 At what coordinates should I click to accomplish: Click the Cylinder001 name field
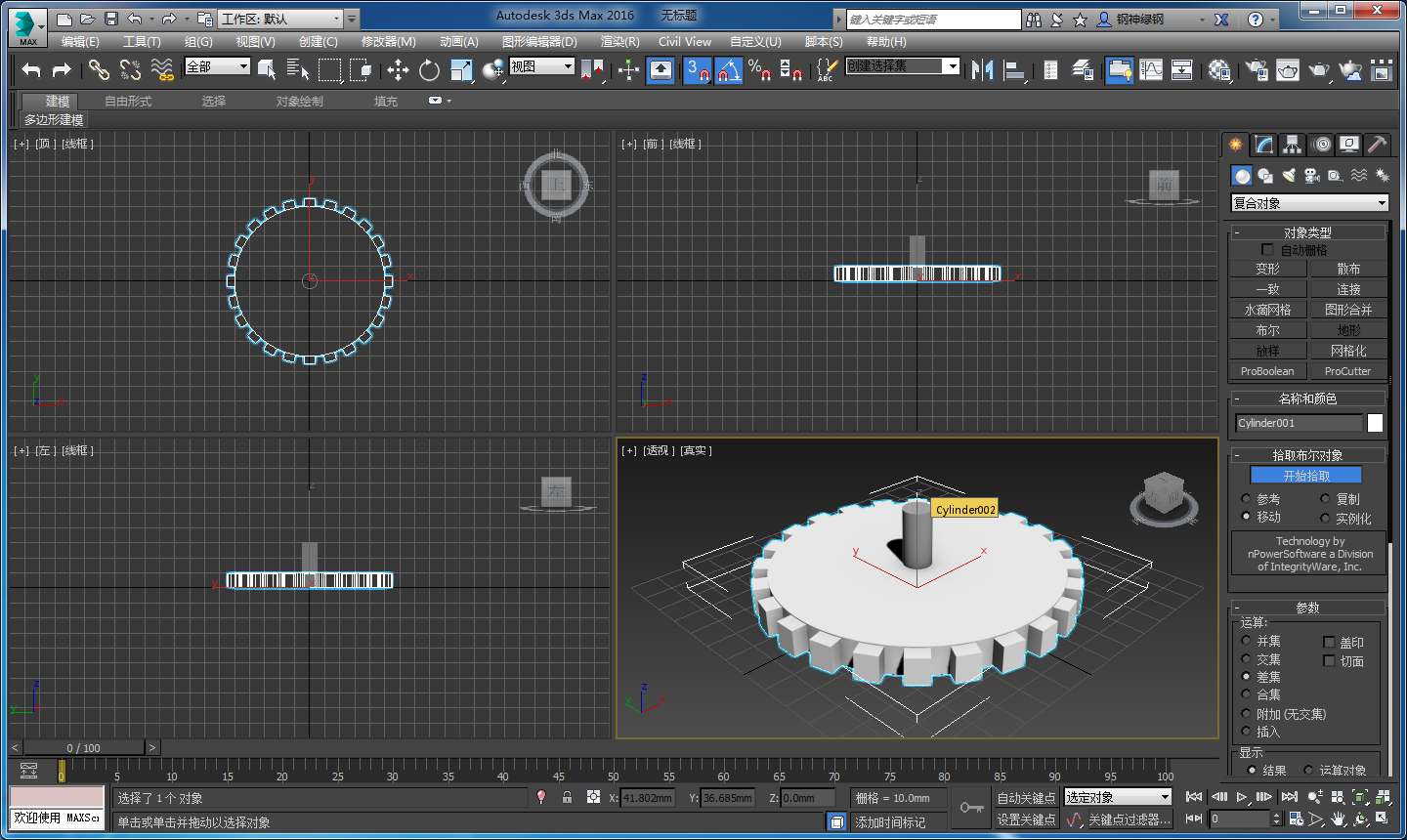click(x=1299, y=423)
